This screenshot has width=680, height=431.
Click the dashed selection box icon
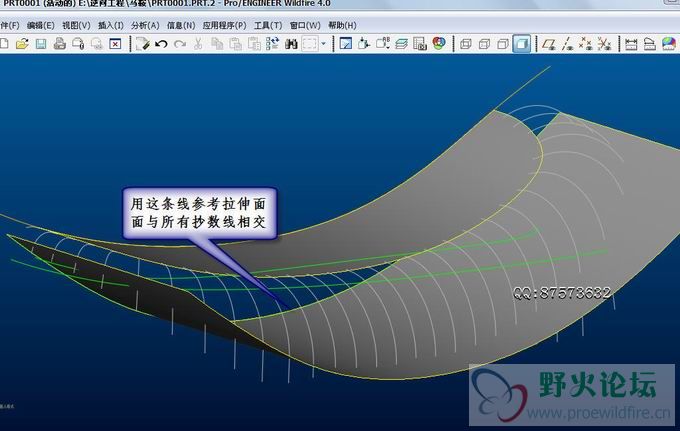coord(310,43)
